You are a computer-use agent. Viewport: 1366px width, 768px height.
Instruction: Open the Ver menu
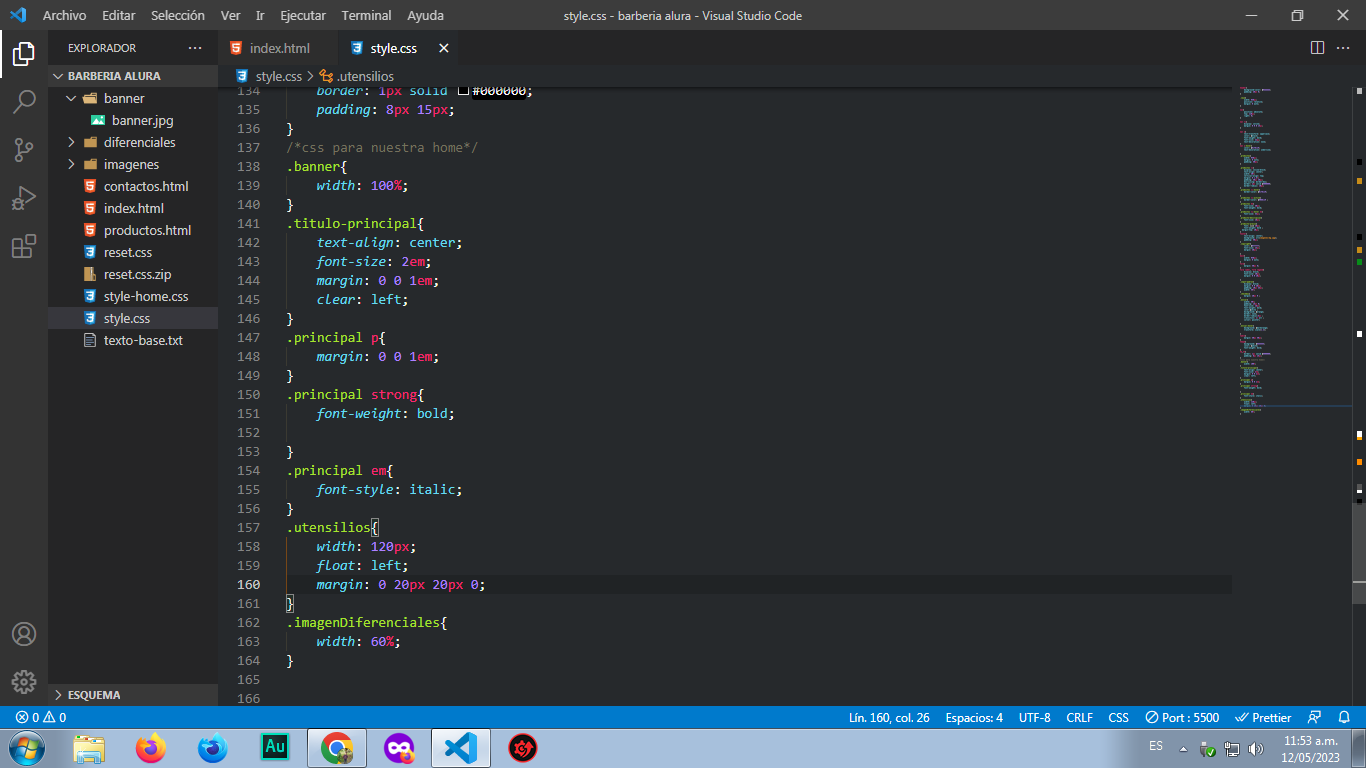230,15
